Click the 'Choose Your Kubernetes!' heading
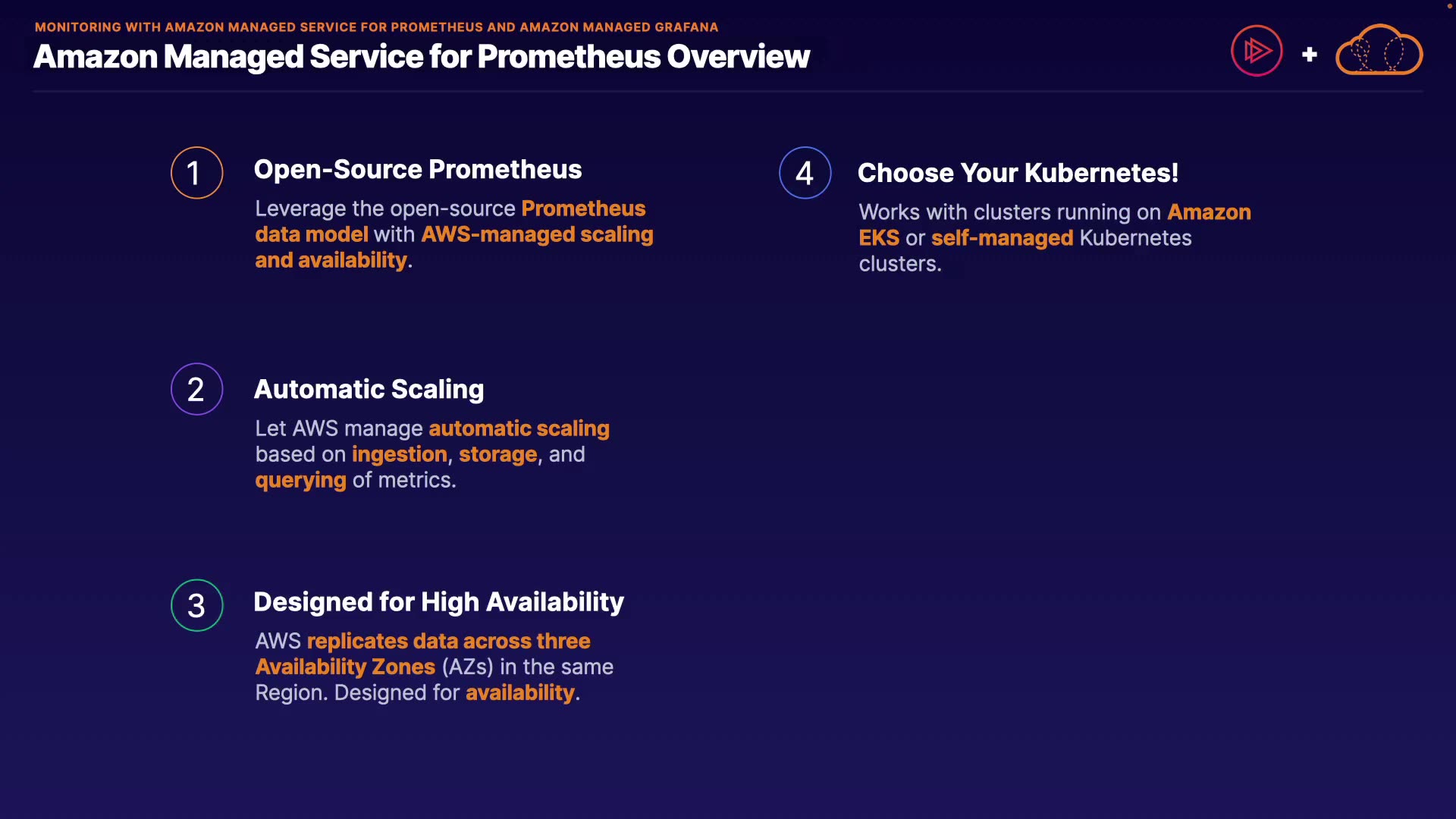 [1018, 173]
